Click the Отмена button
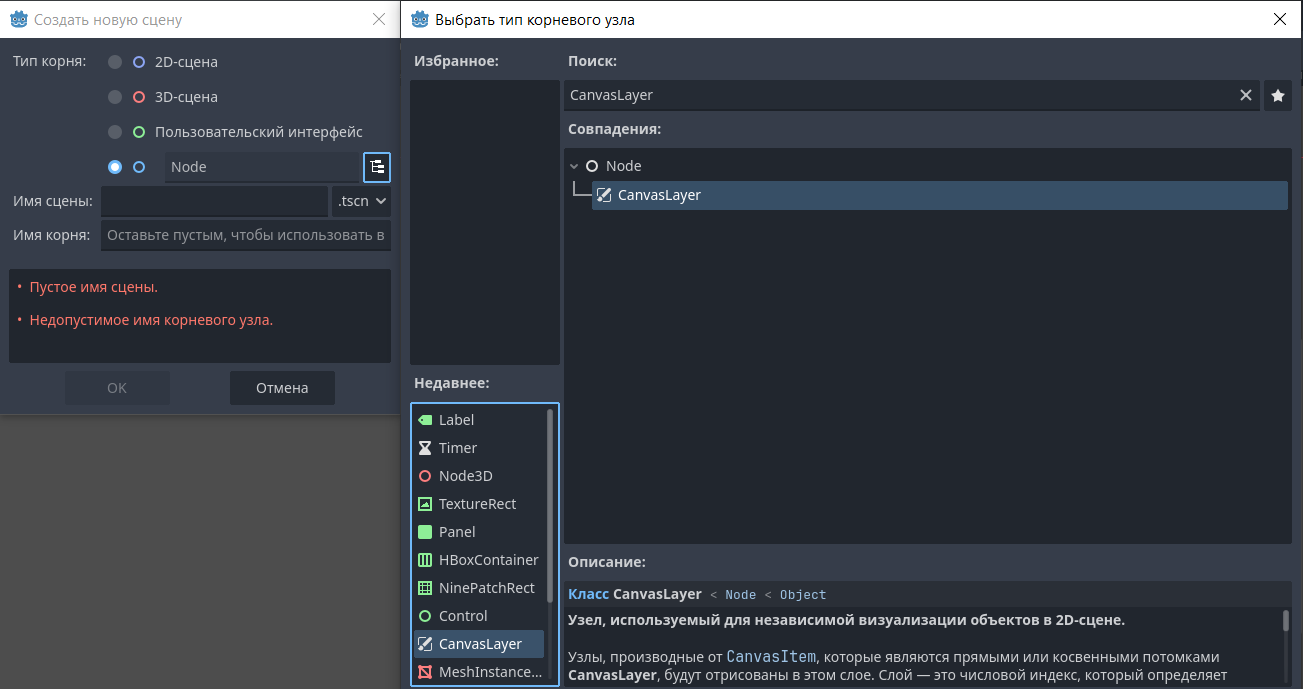The width and height of the screenshot is (1303, 689). point(282,388)
